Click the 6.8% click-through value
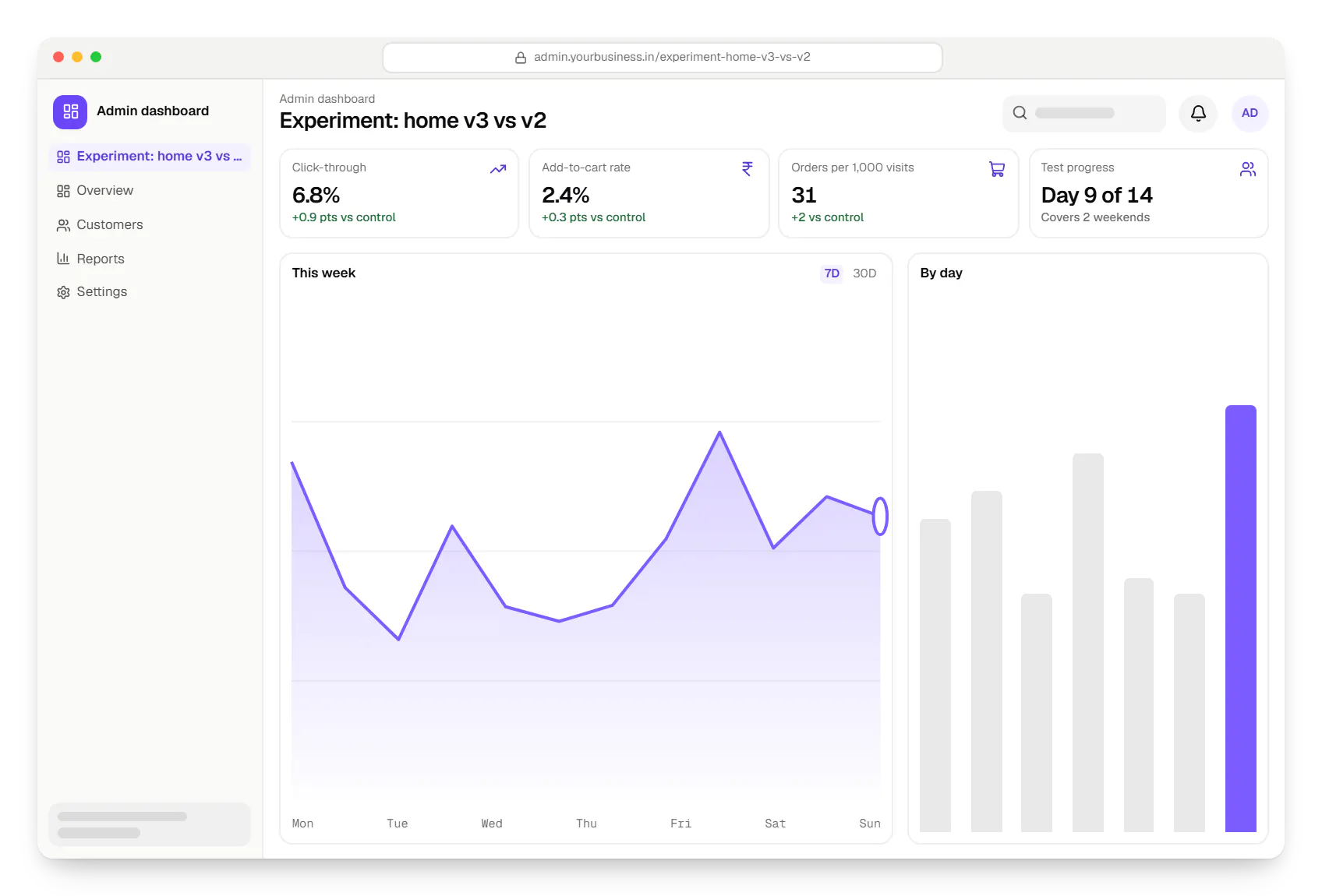 (x=316, y=195)
